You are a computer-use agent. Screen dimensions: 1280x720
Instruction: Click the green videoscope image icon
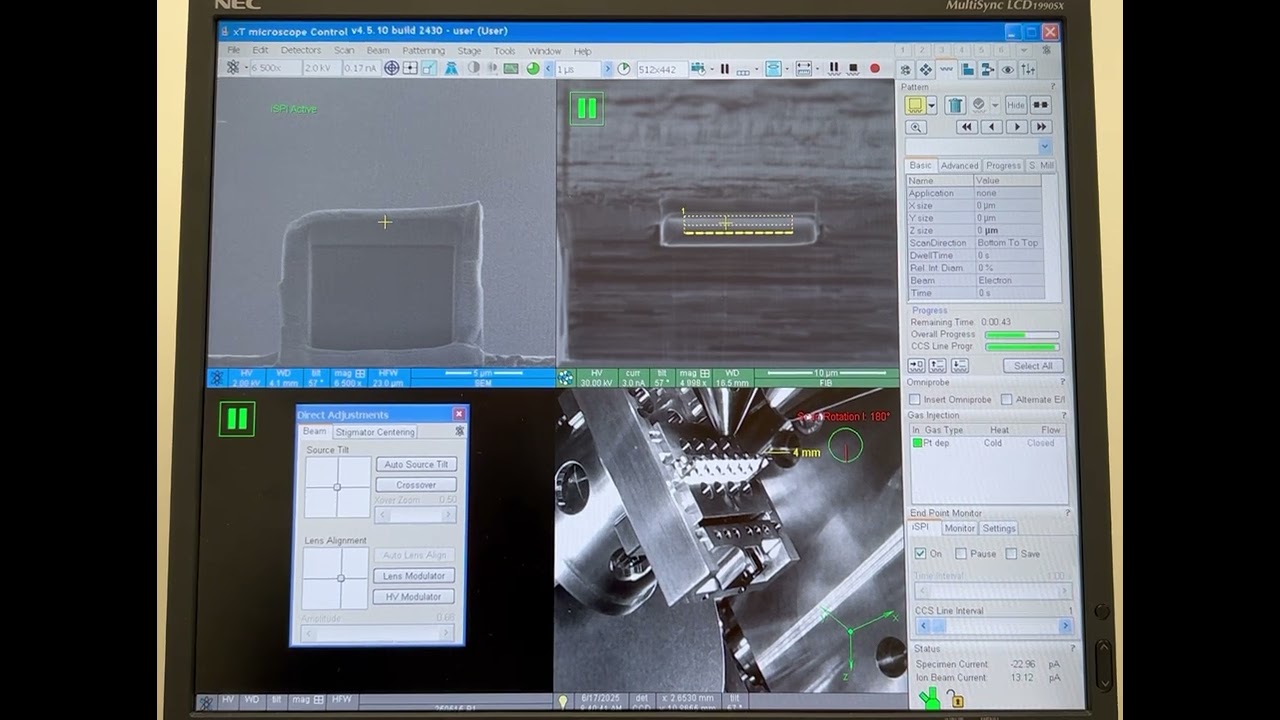click(x=511, y=68)
